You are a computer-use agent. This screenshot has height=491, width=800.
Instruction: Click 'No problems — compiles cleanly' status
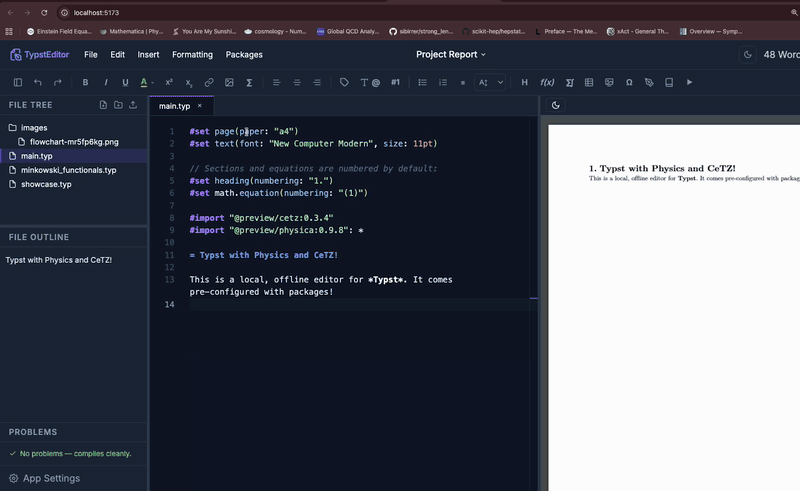70,454
